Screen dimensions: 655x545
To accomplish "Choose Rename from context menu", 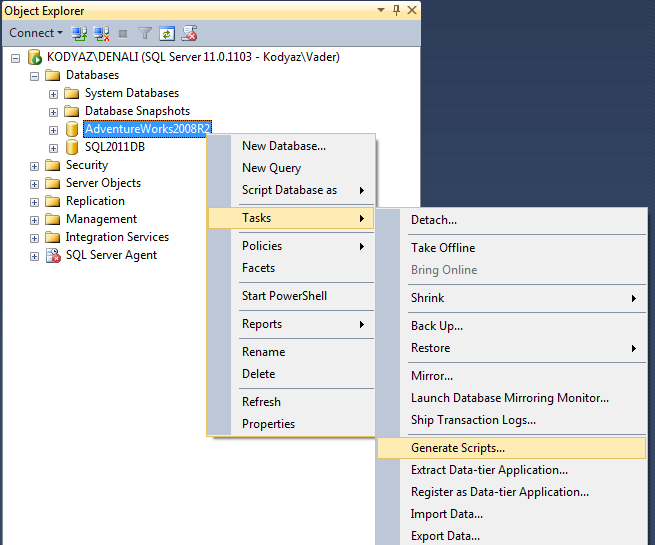I will 291,352.
